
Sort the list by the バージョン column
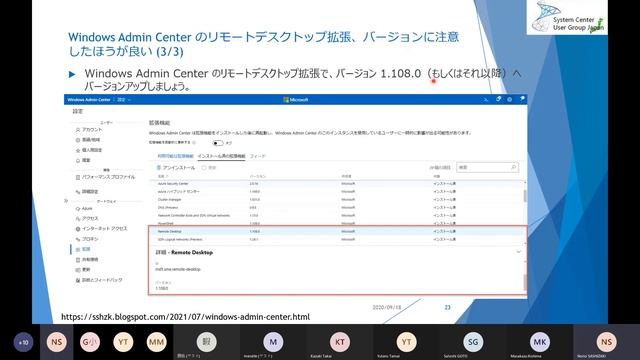(x=258, y=176)
